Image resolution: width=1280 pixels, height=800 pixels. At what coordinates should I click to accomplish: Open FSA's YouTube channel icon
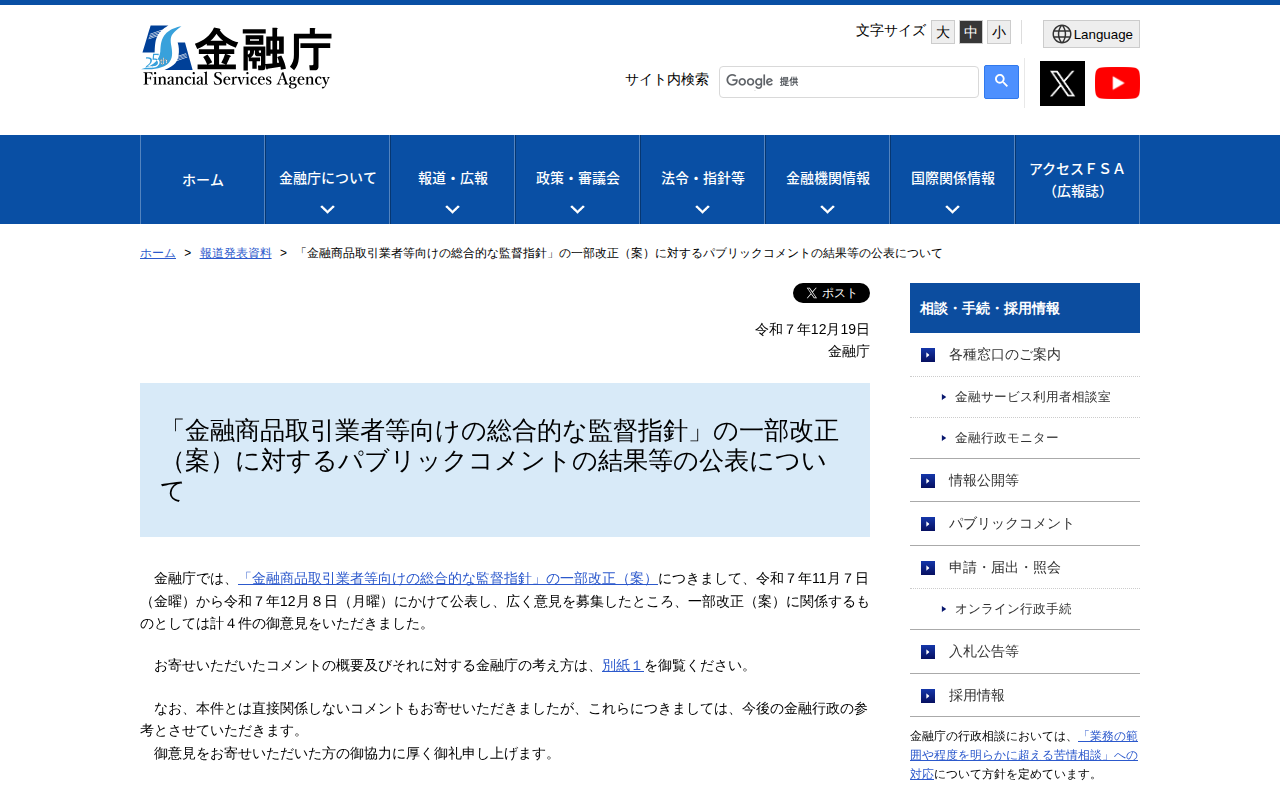pyautogui.click(x=1117, y=83)
